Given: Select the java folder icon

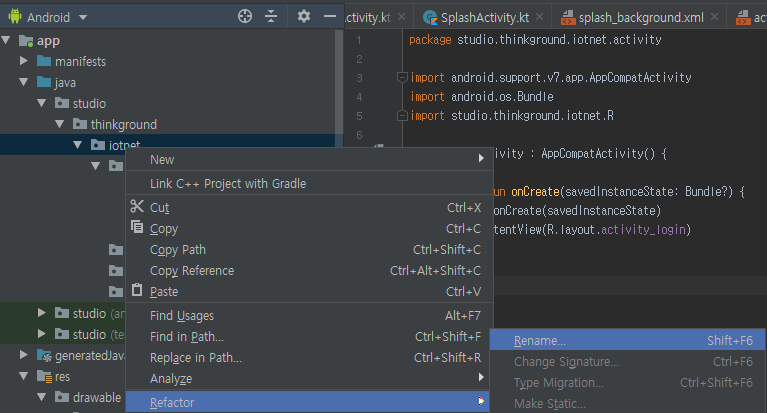Looking at the screenshot, I should click(44, 82).
